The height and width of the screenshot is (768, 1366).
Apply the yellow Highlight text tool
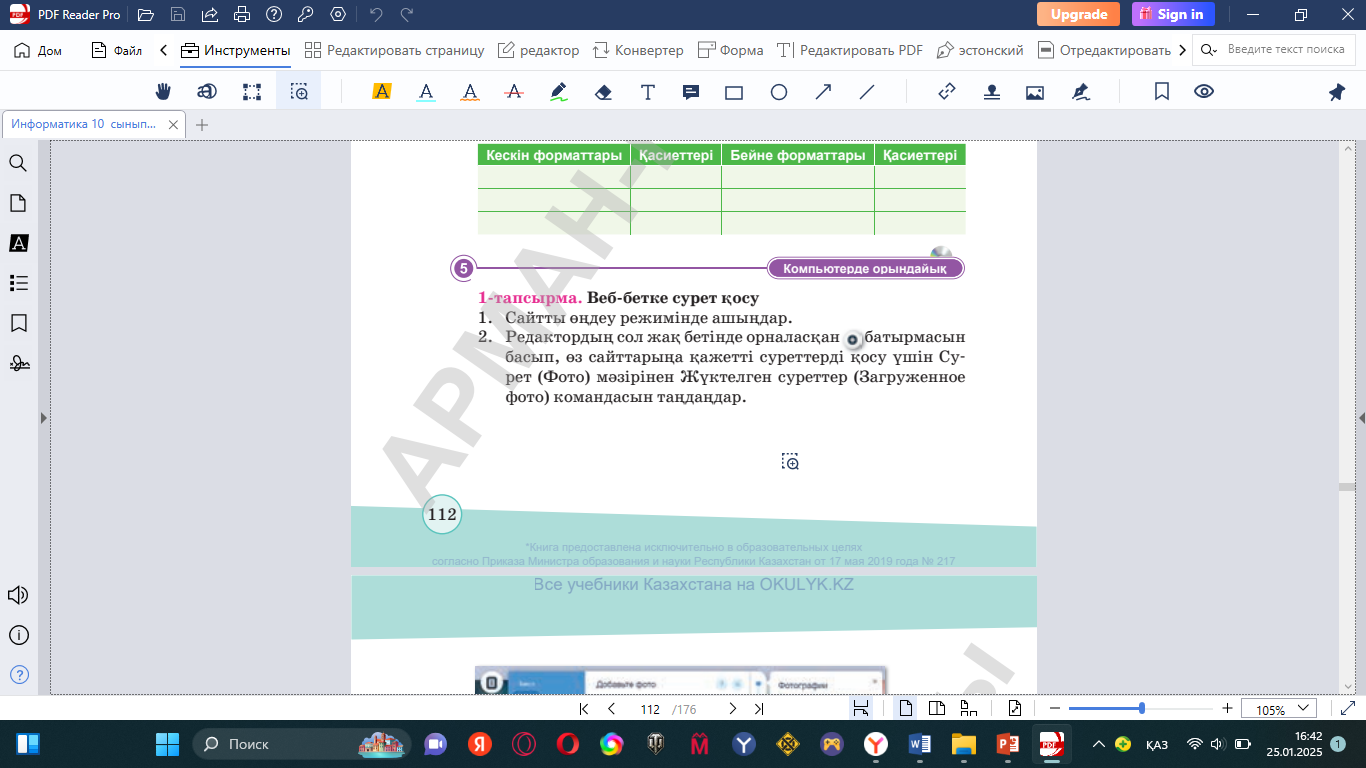381,92
